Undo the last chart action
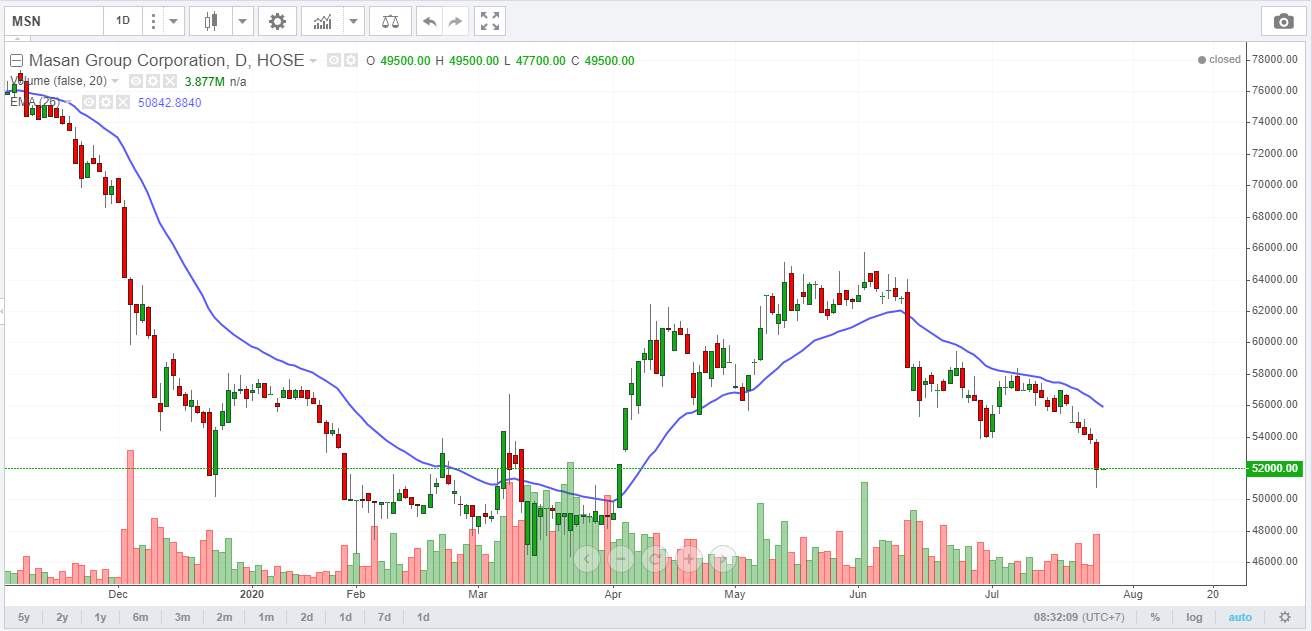The image size is (1312, 631). 429,20
